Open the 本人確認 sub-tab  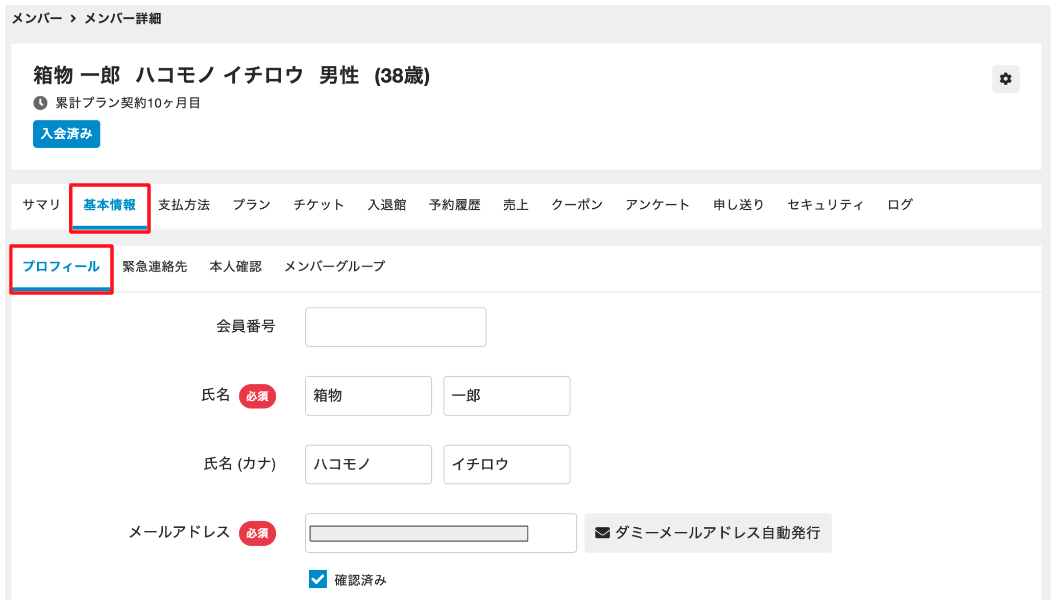click(235, 267)
